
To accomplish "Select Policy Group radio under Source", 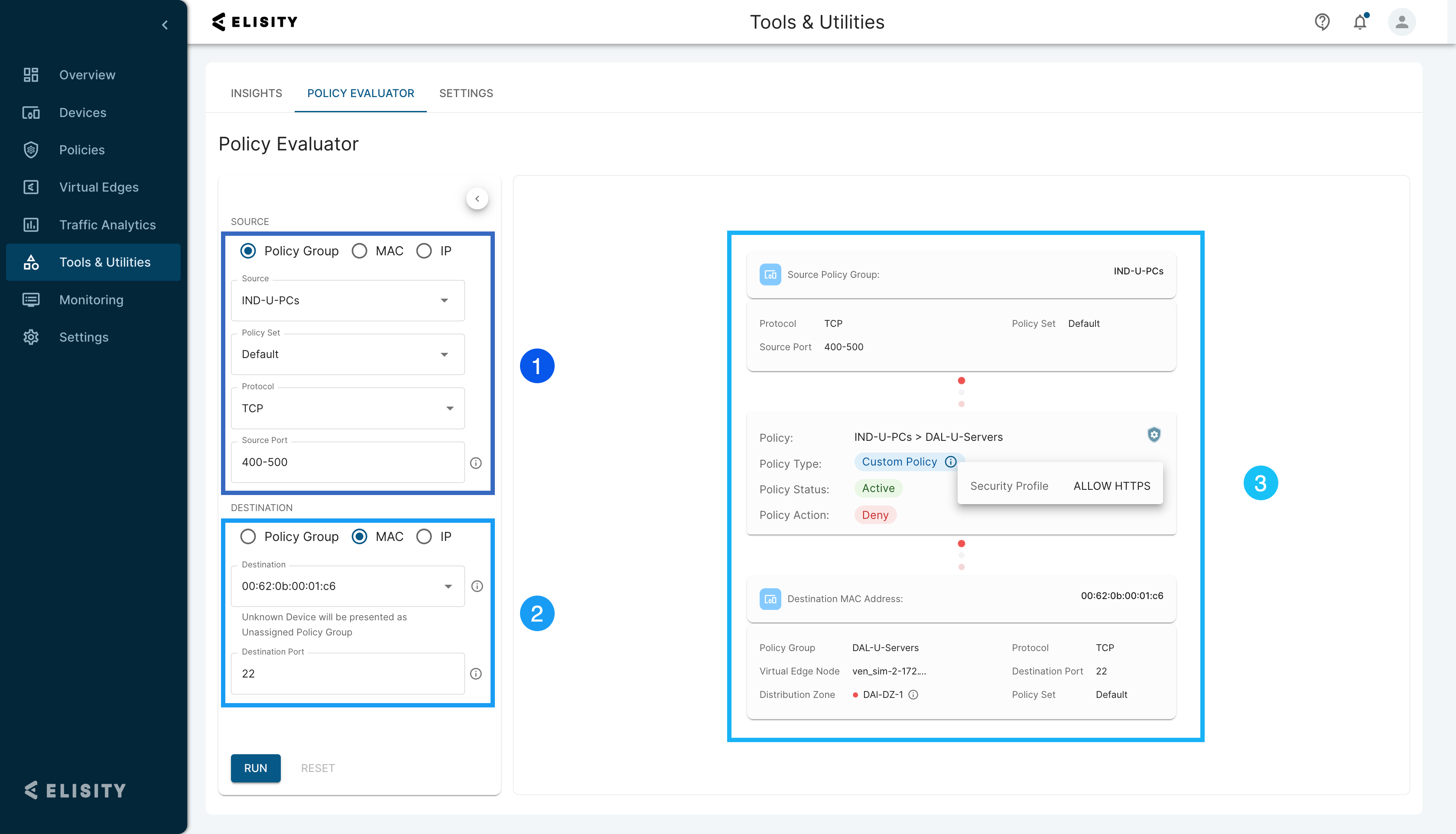I will tap(248, 251).
